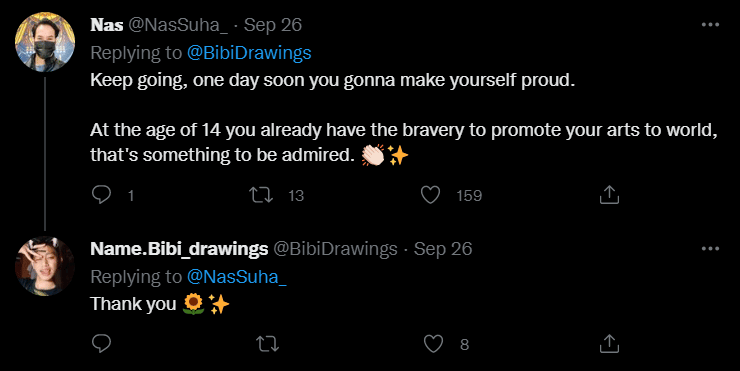The height and width of the screenshot is (371, 740).
Task: Open the Name.Bibi_drawings display name
Action: click(179, 249)
